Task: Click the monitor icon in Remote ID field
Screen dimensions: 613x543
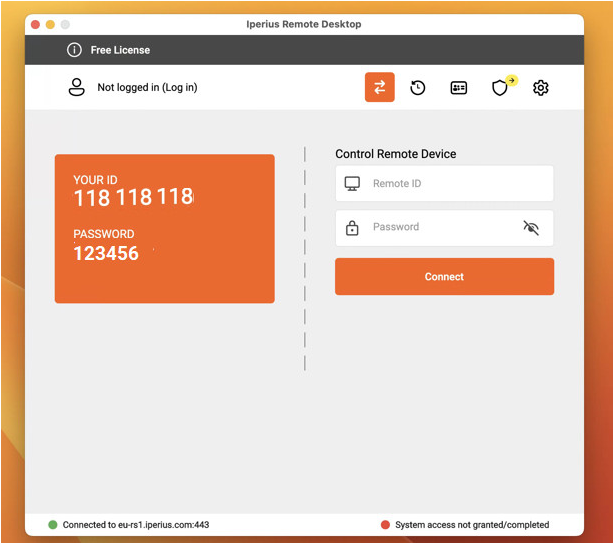Action: 352,184
